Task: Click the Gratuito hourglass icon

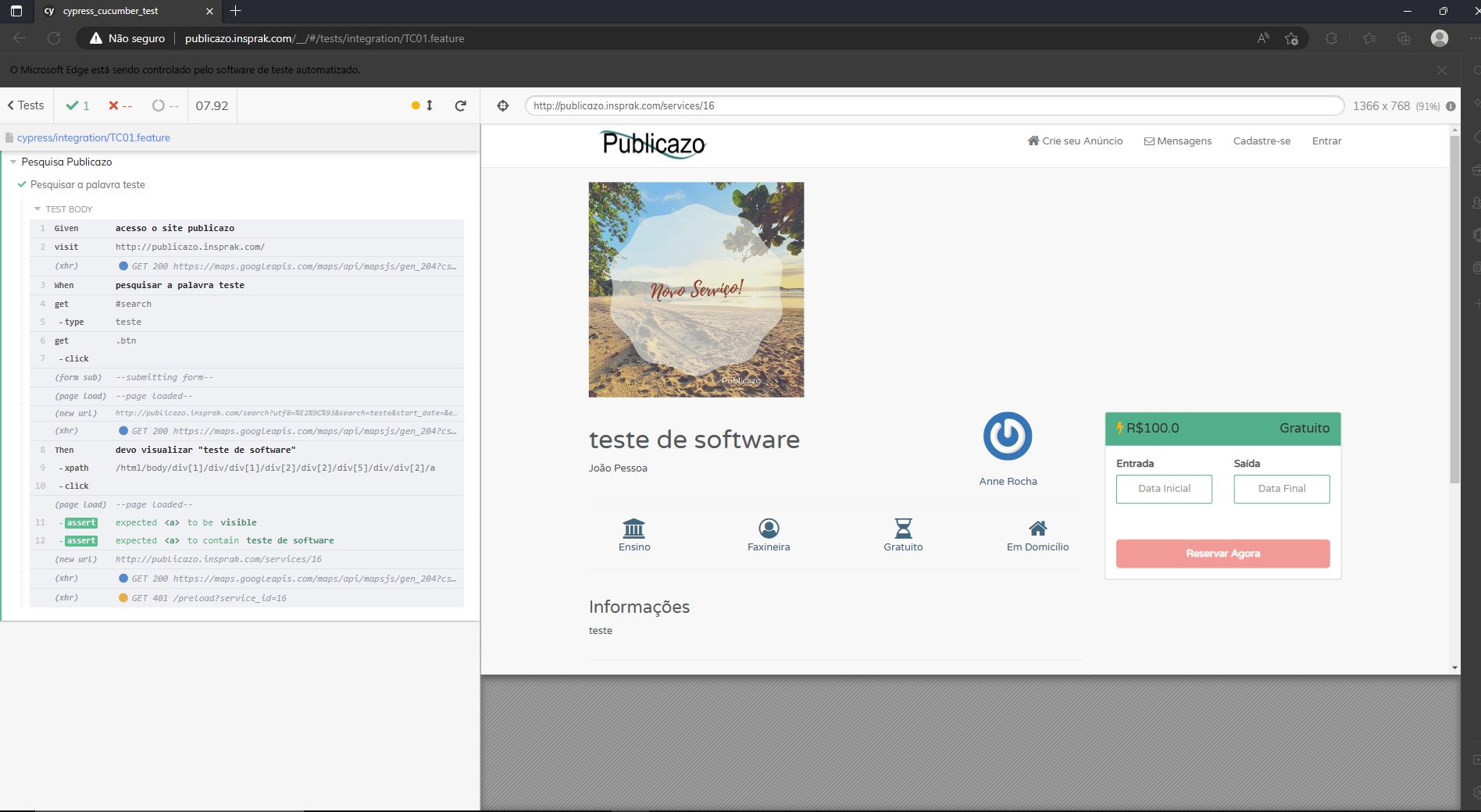Action: pos(903,528)
